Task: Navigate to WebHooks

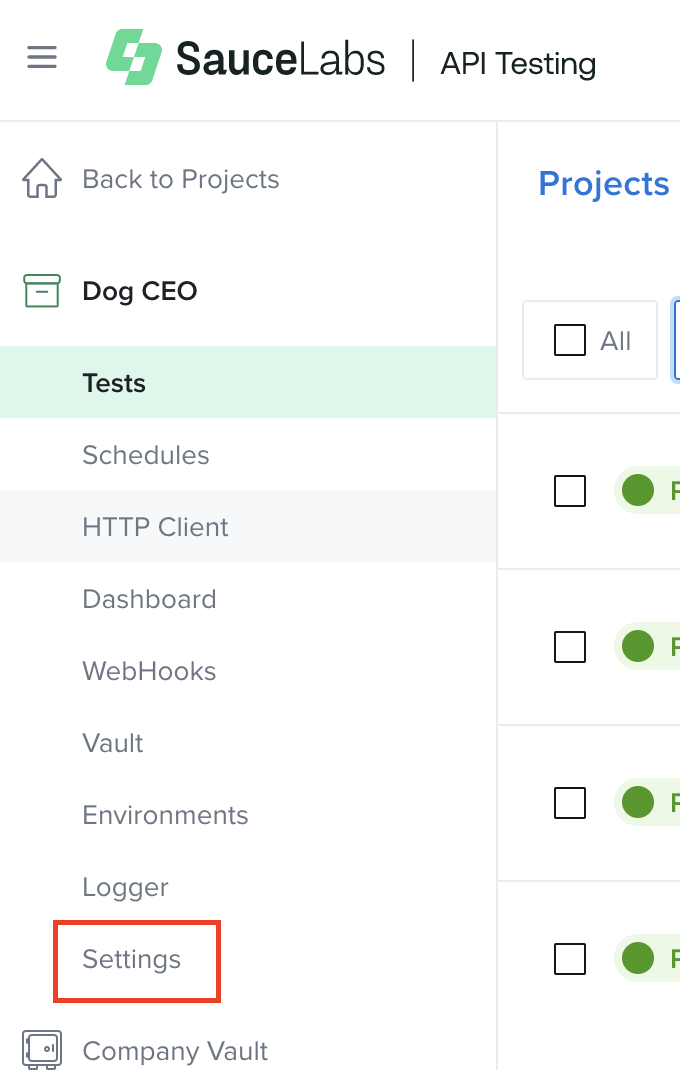Action: pyautogui.click(x=149, y=671)
